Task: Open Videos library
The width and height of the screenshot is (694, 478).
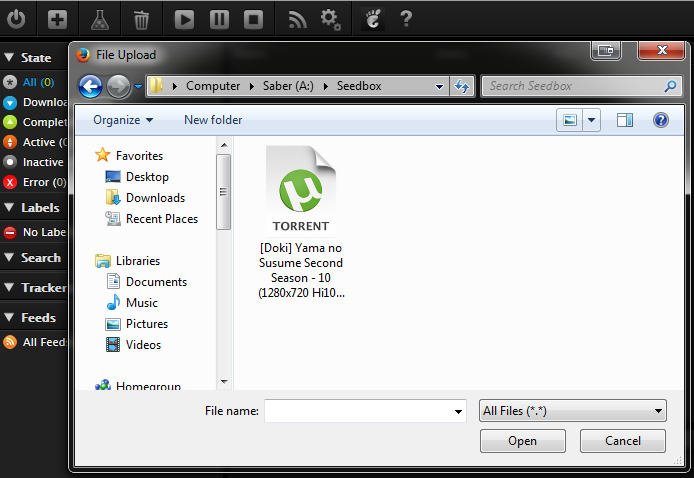Action: pyautogui.click(x=133, y=345)
